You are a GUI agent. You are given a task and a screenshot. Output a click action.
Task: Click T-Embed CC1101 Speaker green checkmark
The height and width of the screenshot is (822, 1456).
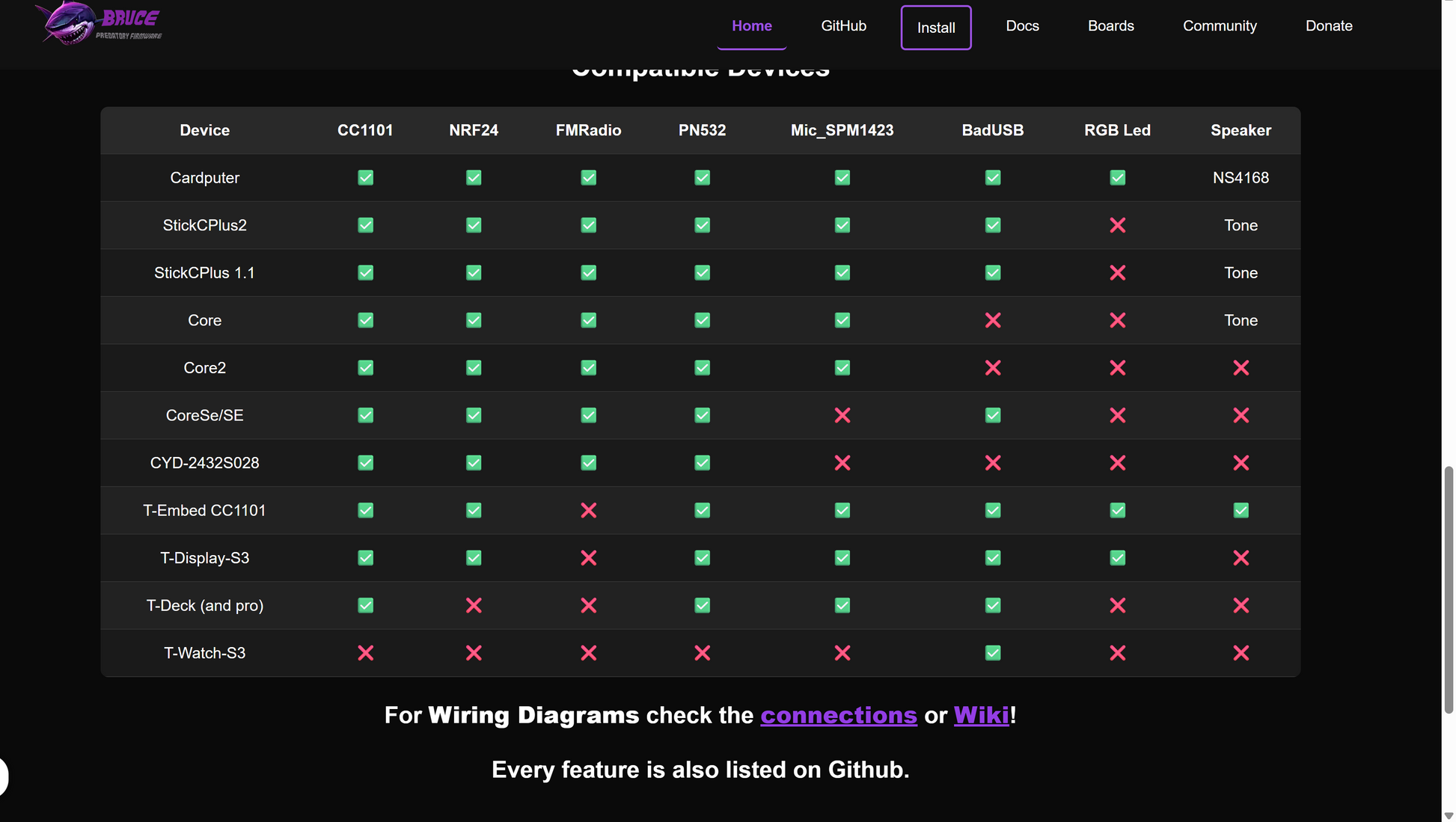[x=1241, y=510]
